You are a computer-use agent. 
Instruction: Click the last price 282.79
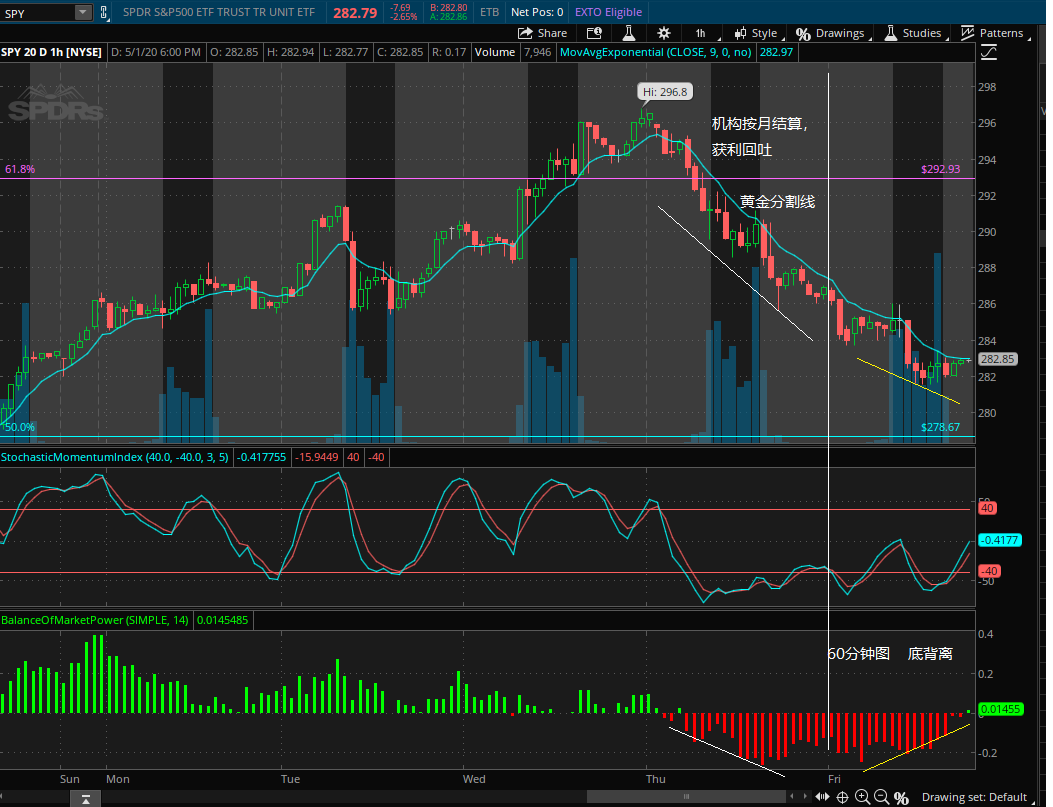pos(355,13)
